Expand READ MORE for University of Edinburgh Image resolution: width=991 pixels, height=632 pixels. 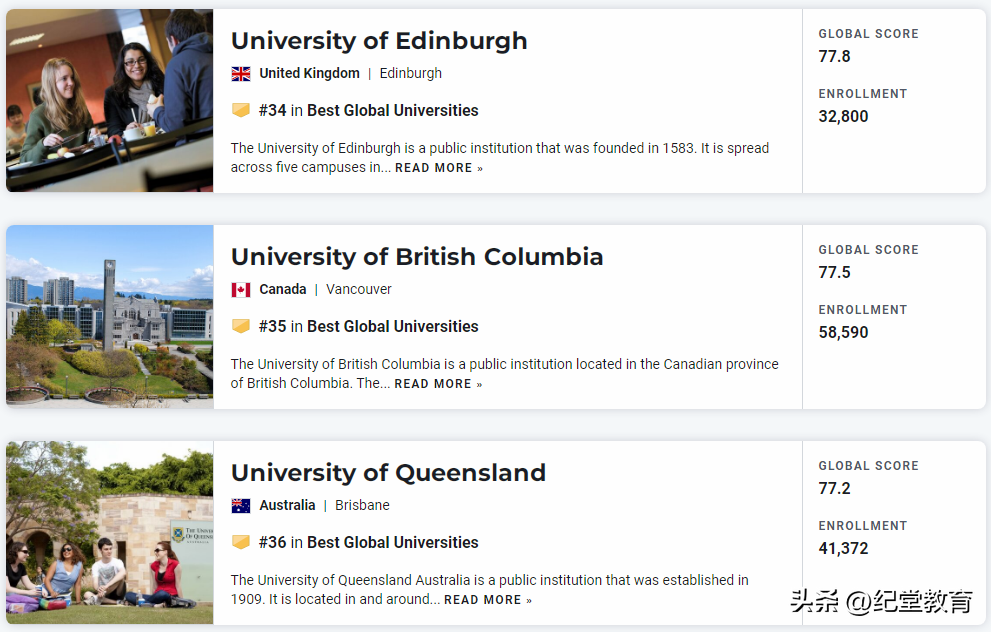click(438, 168)
